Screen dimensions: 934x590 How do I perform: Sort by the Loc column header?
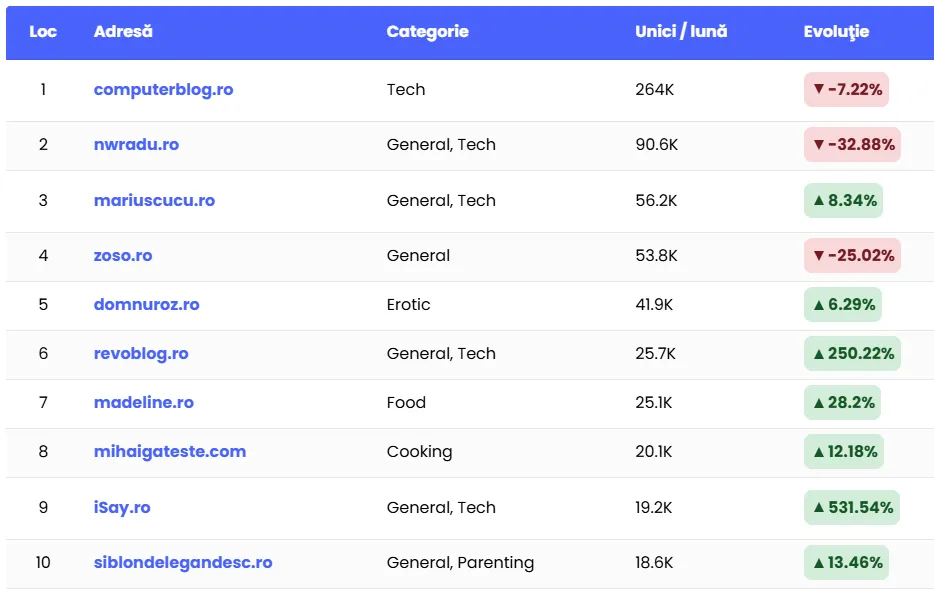click(x=43, y=31)
